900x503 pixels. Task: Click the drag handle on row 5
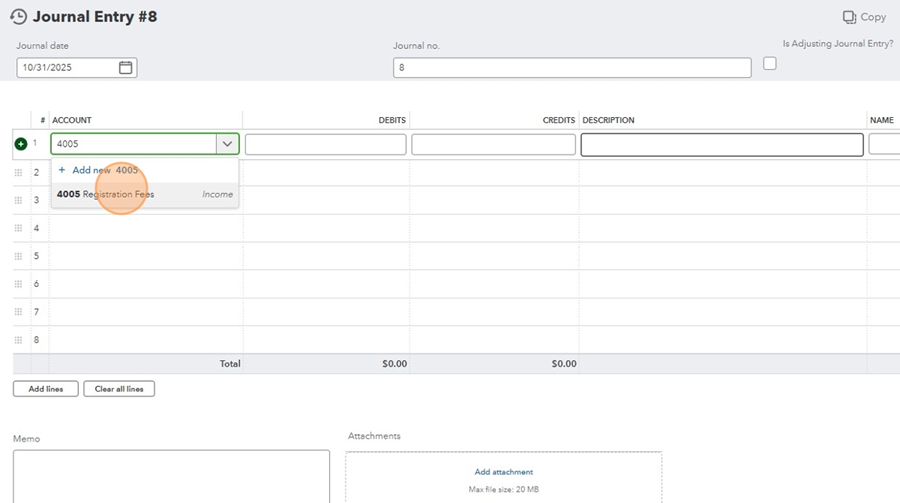click(18, 256)
